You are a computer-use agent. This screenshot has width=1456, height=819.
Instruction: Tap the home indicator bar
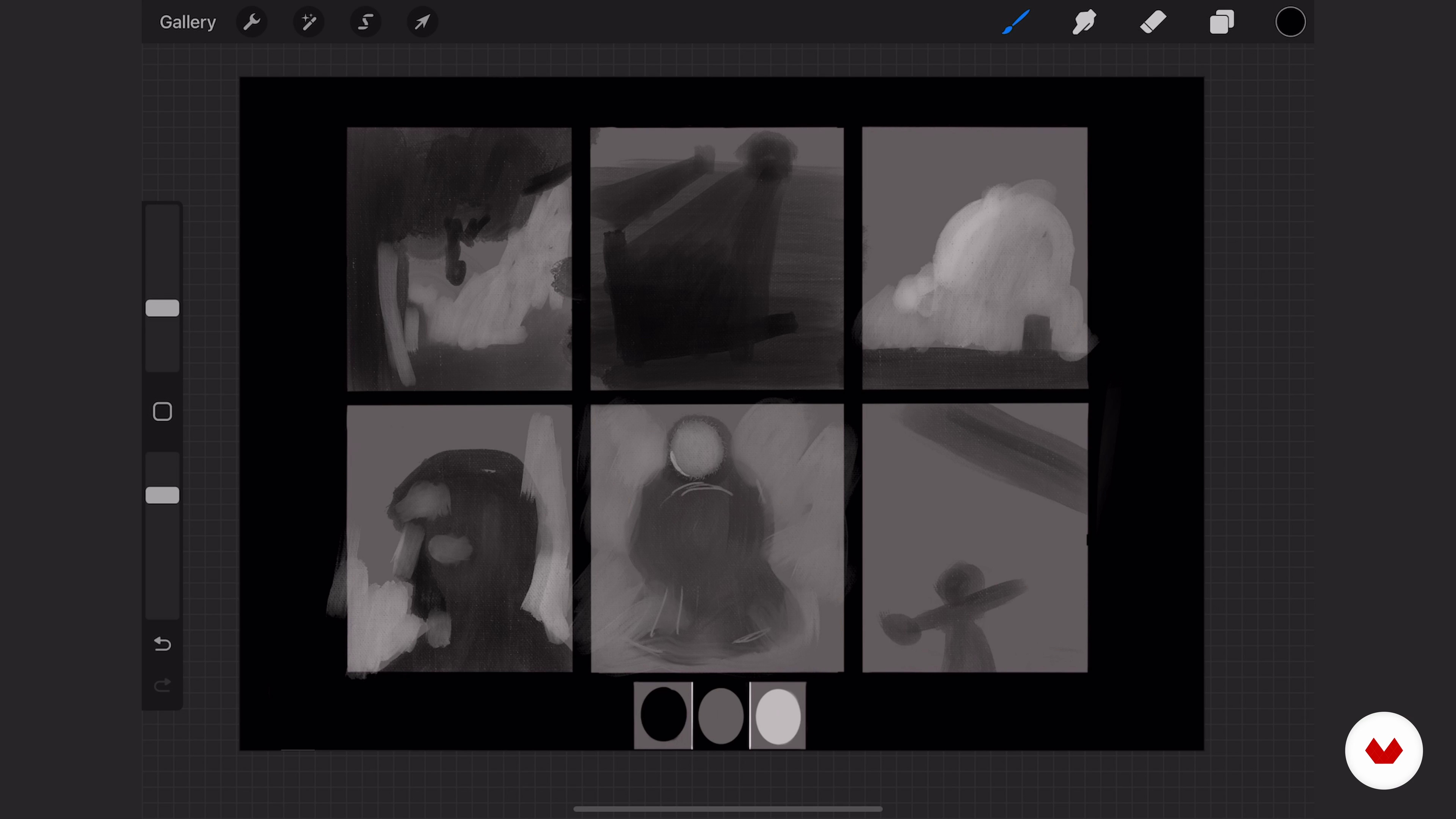pyautogui.click(x=728, y=809)
